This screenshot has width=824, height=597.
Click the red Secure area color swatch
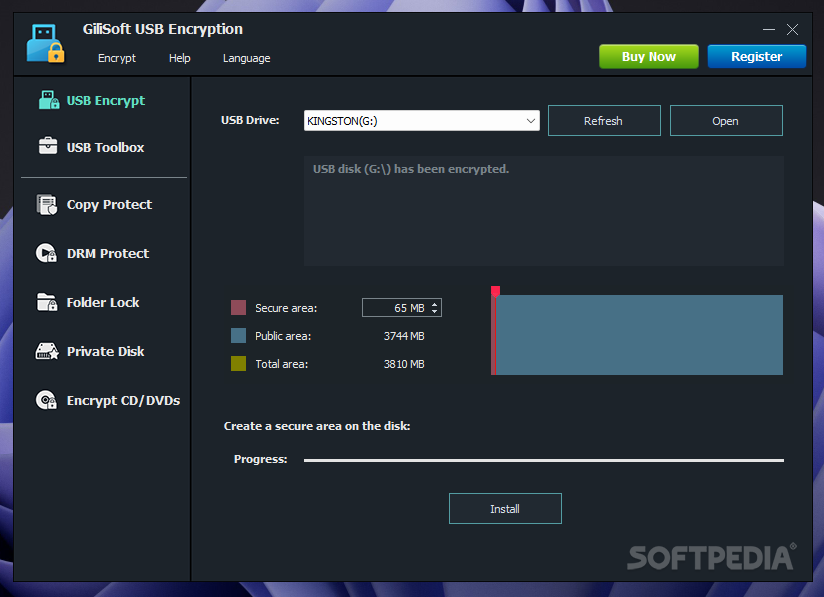pos(239,307)
